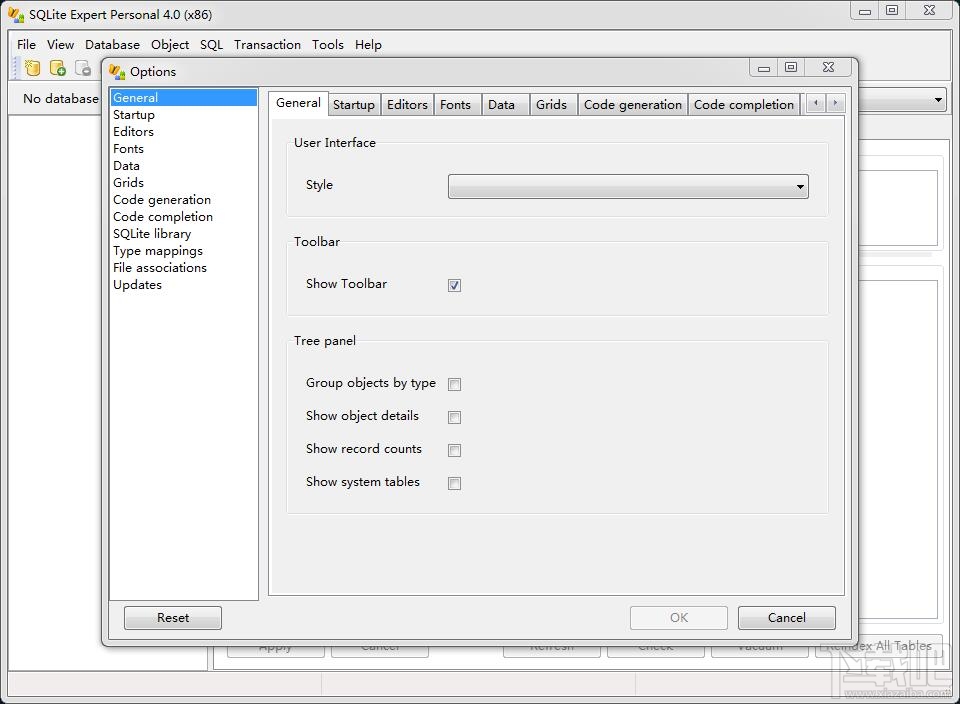This screenshot has height=704, width=960.
Task: Enable Show system tables
Action: (x=455, y=483)
